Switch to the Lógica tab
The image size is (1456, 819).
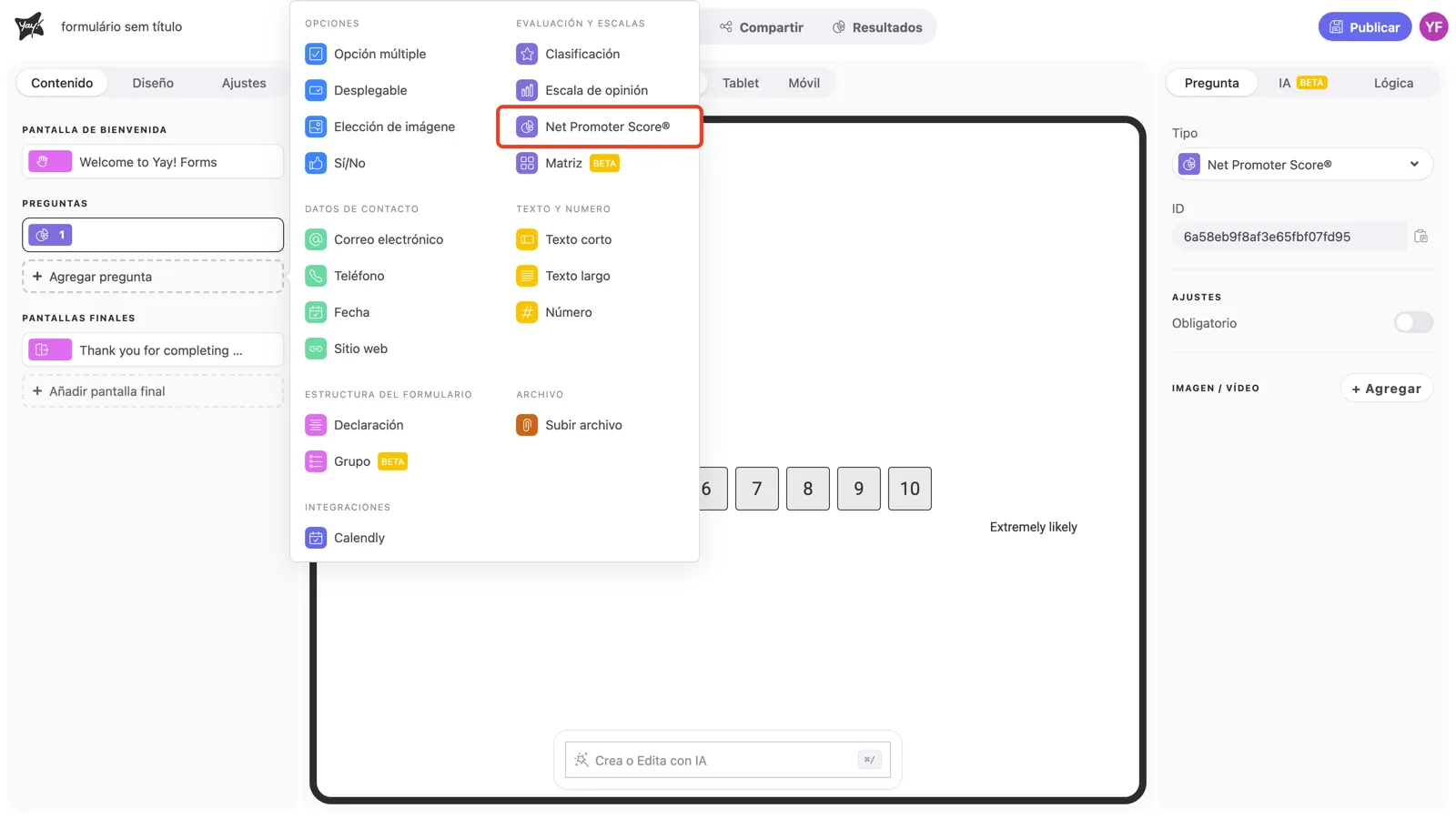(1393, 83)
